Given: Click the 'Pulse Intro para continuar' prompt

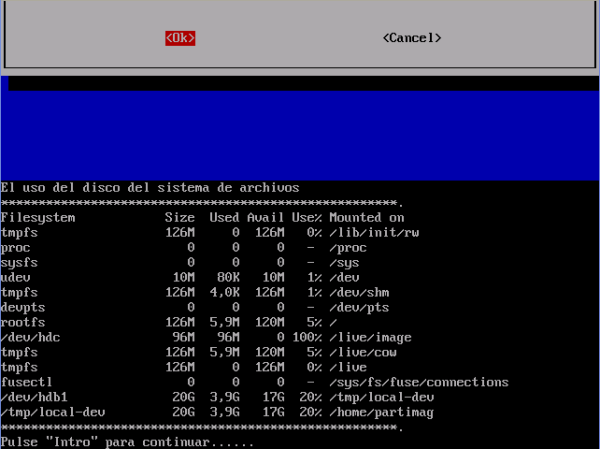Looking at the screenshot, I should click(x=127, y=441).
